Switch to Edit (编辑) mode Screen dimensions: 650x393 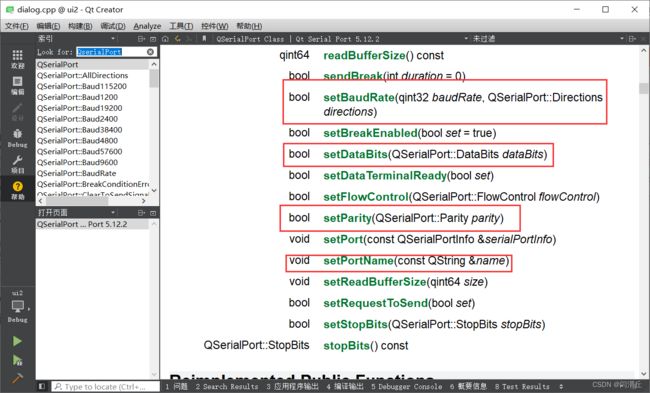point(17,85)
